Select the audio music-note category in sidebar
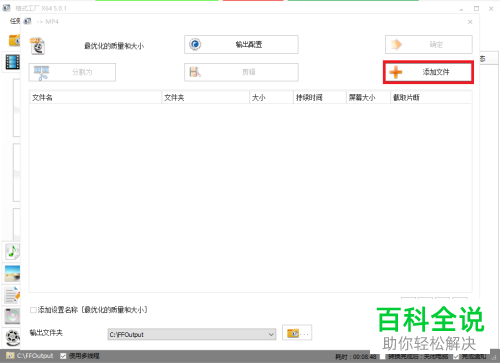The height and width of the screenshot is (364, 500). pyautogui.click(x=12, y=251)
